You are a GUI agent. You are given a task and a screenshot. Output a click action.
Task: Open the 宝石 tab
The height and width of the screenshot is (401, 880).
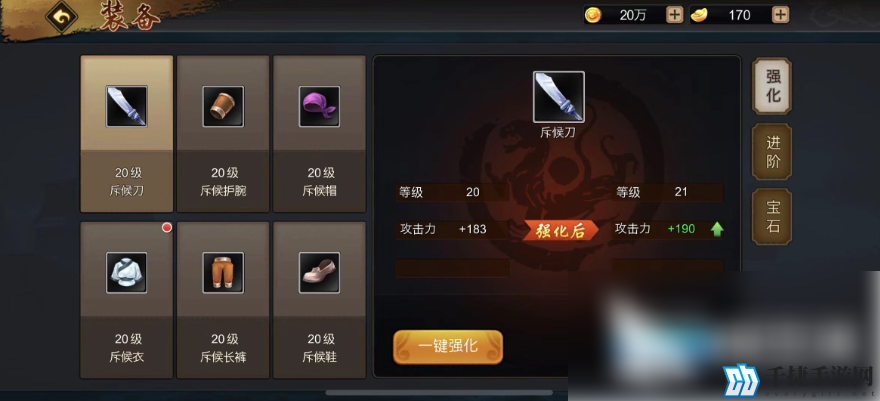point(772,217)
